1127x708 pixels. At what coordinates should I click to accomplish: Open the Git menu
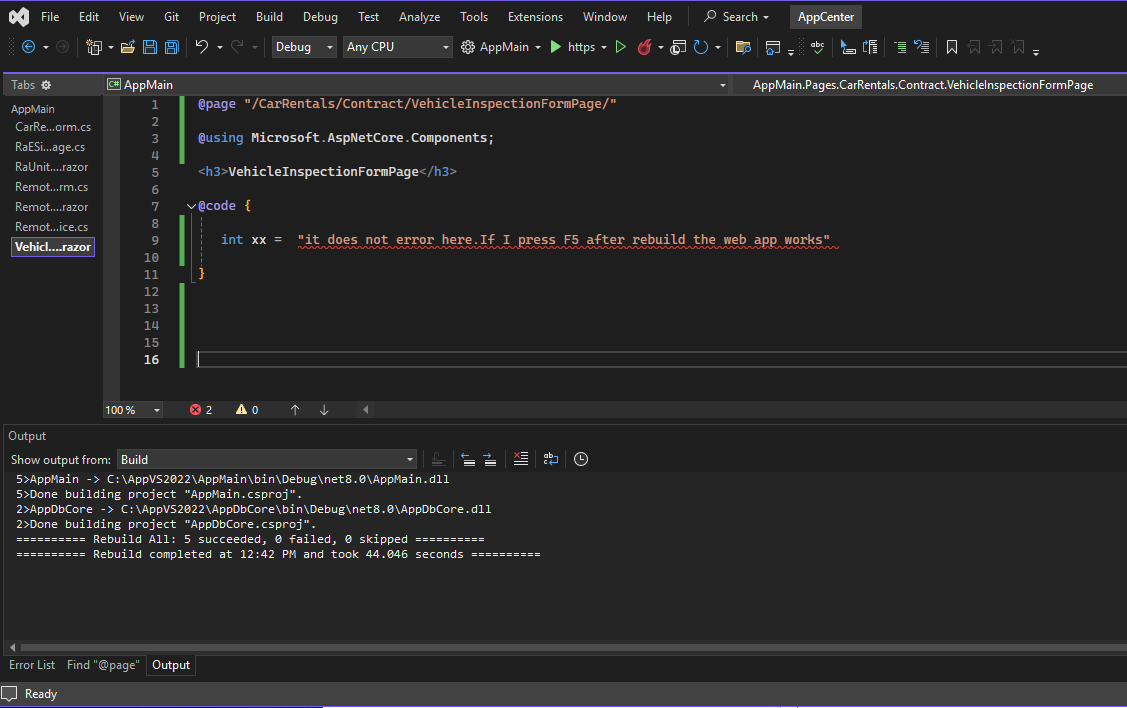tap(171, 17)
